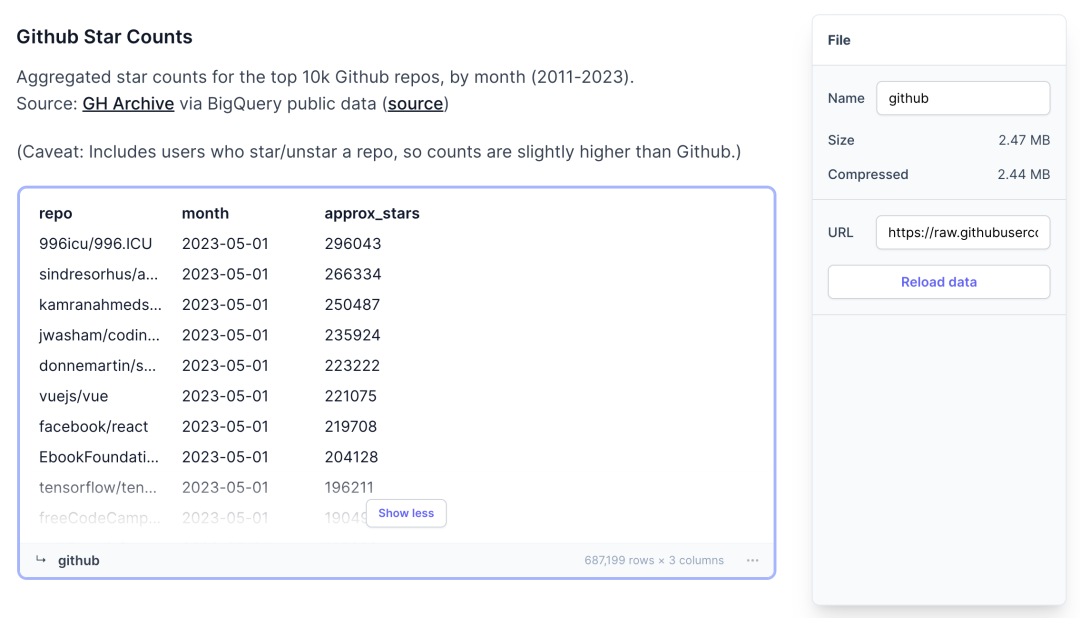The image size is (1080, 618).
Task: Open the GH Archive link
Action: click(128, 103)
